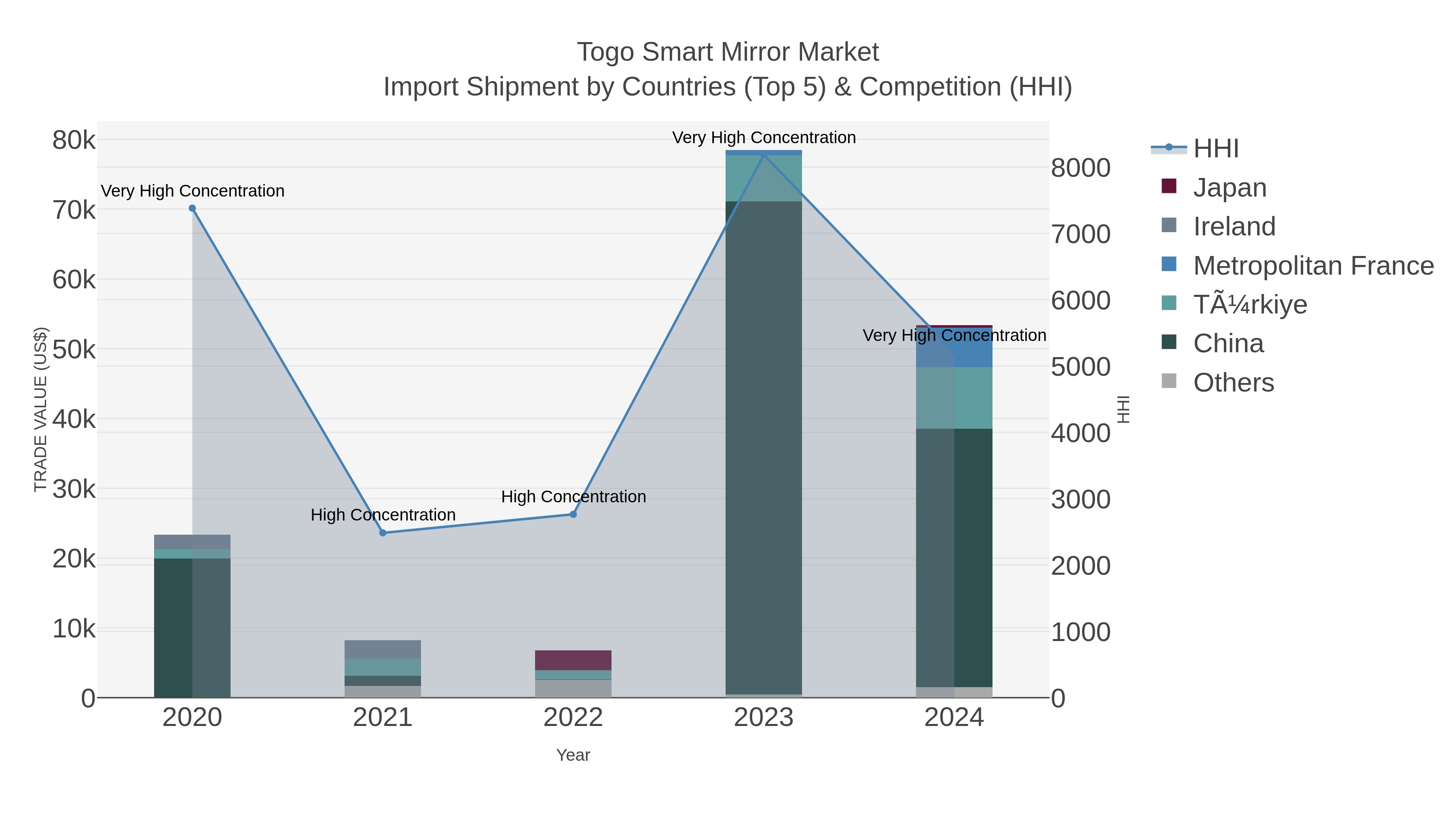Click the vertical HHI right axis title
1456x819 pixels.
pyautogui.click(x=1124, y=409)
